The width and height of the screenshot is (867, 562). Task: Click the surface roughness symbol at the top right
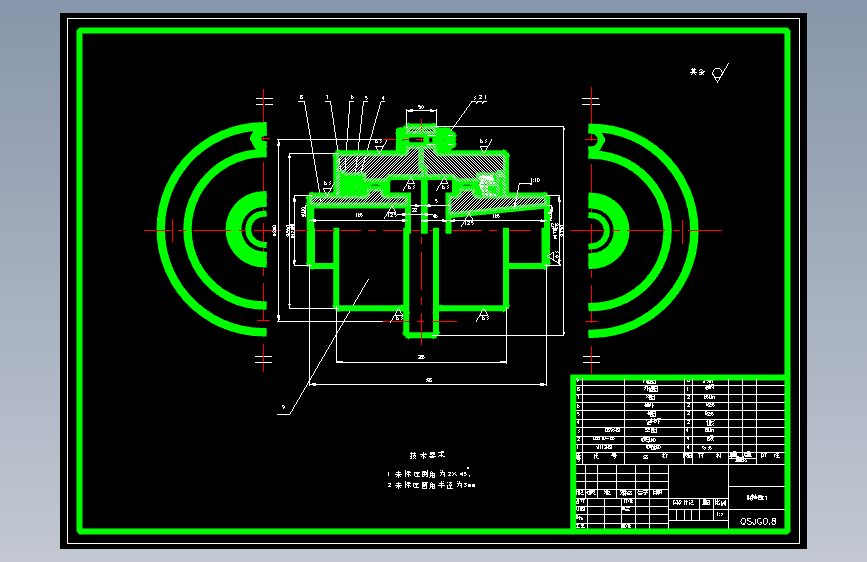point(720,72)
